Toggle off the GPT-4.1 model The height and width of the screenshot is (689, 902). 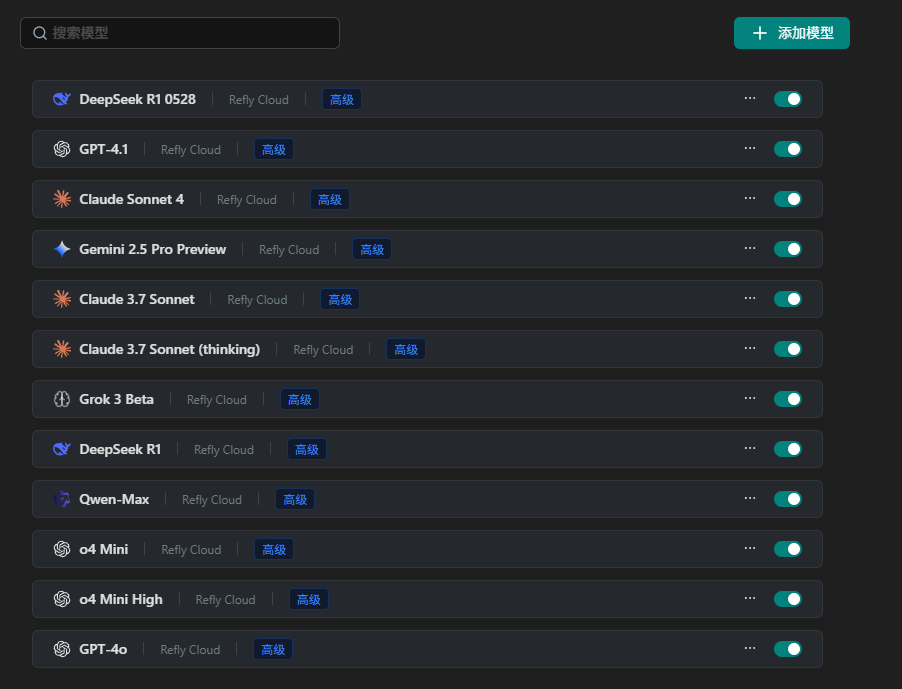click(x=788, y=150)
